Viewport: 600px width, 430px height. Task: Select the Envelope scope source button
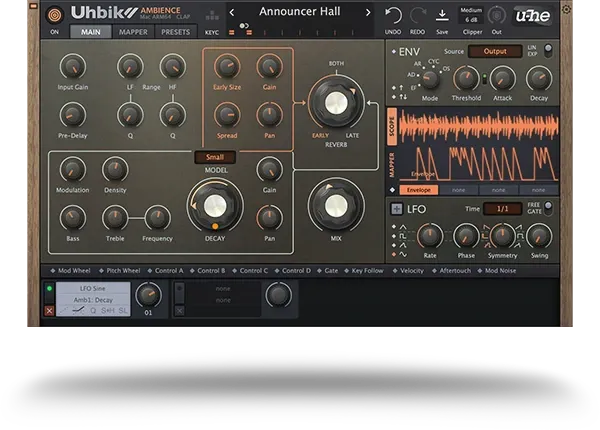click(x=418, y=190)
